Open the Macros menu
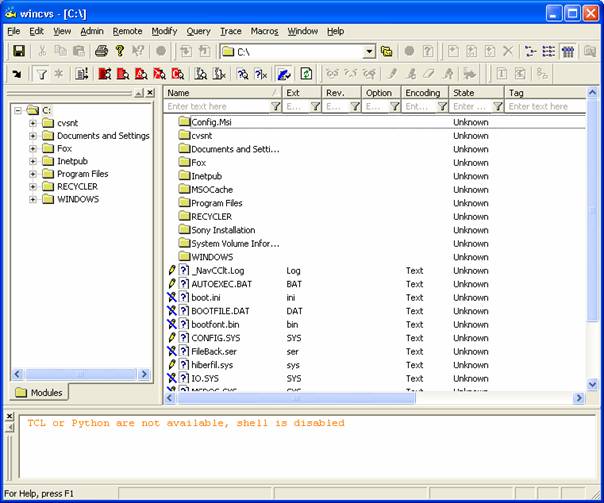The height and width of the screenshot is (503, 604). 264,31
